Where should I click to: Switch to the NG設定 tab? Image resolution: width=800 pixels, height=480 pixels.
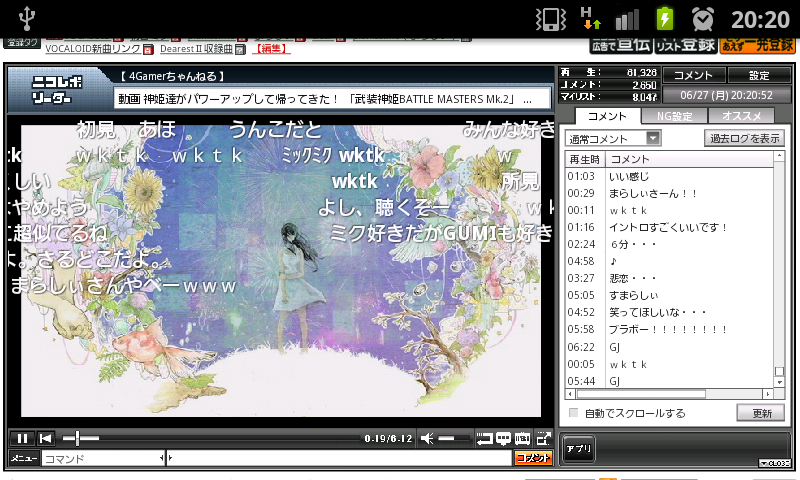[x=674, y=116]
